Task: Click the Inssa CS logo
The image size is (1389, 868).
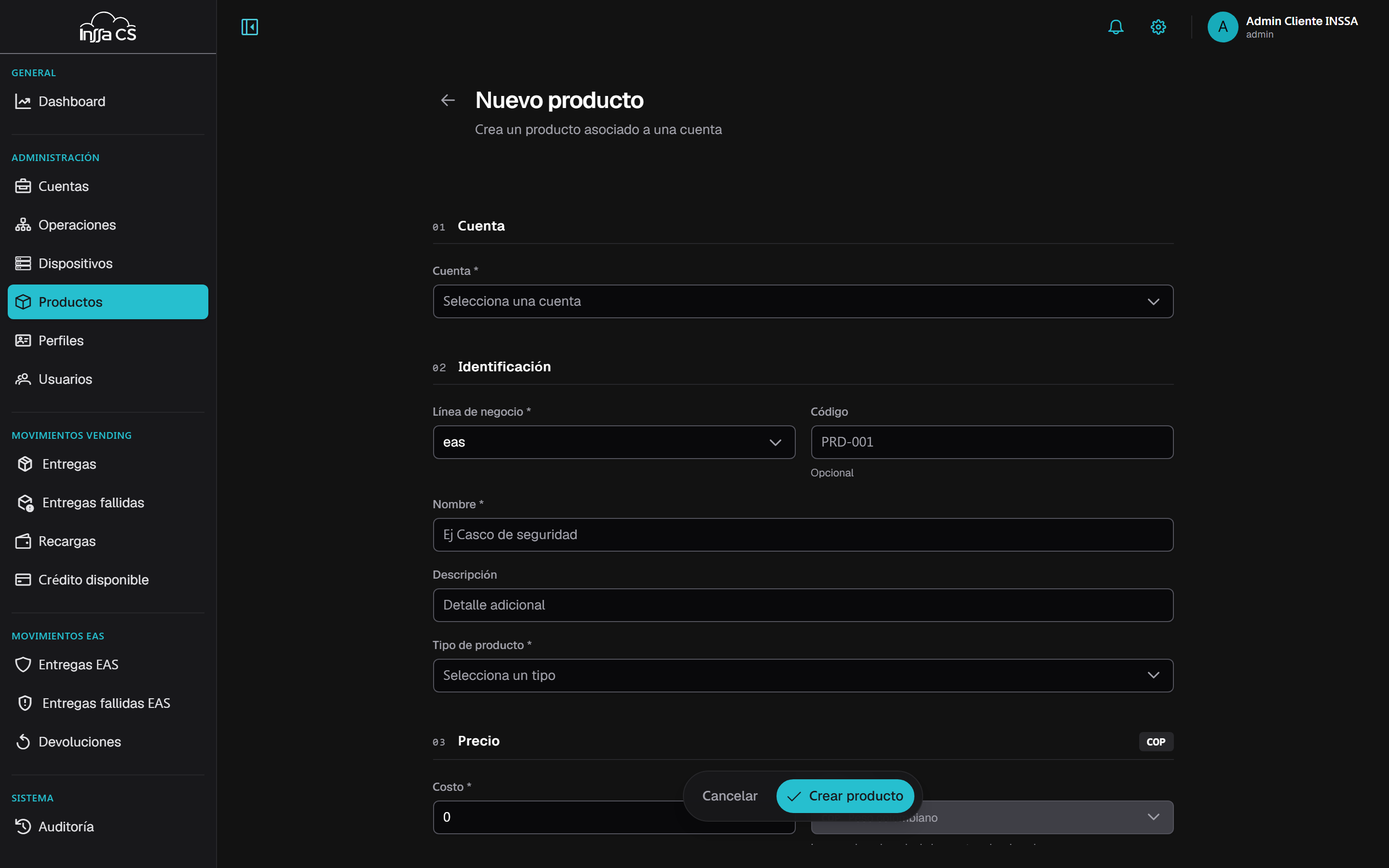Action: [108, 27]
